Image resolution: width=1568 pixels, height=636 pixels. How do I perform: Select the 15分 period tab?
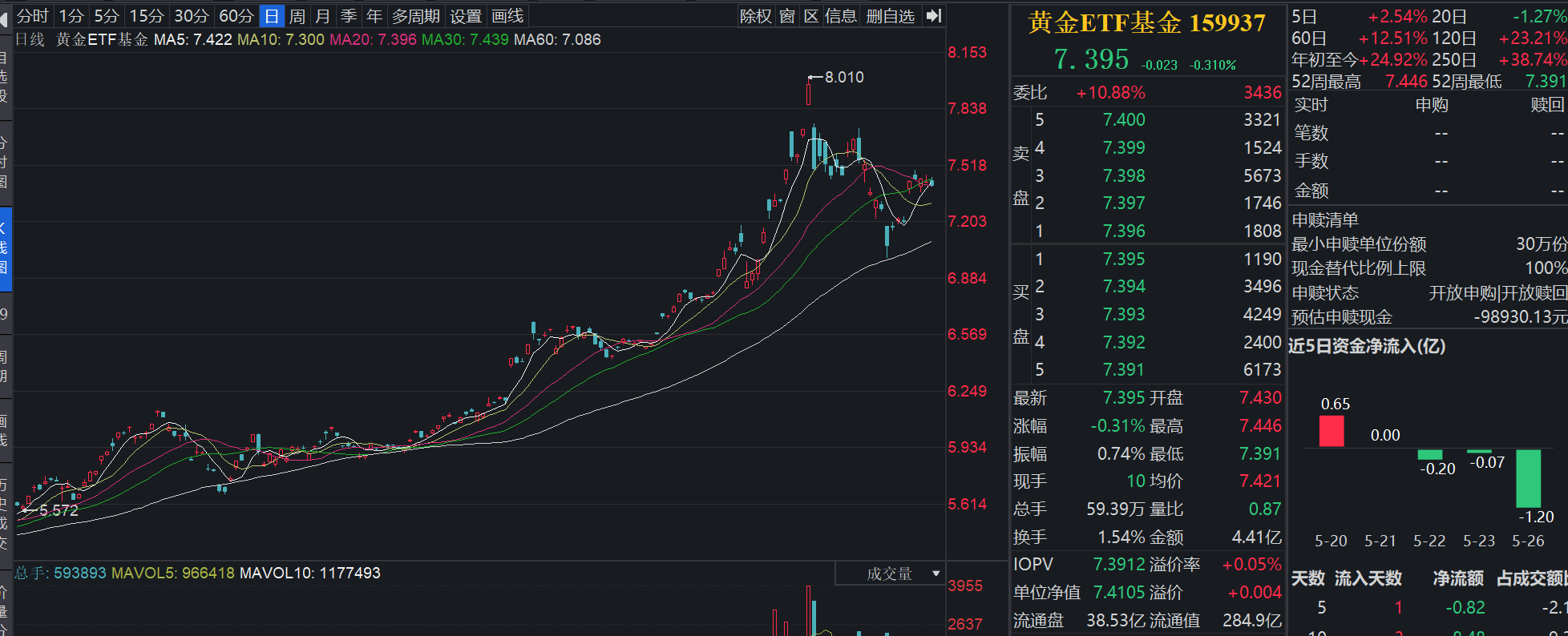point(147,16)
